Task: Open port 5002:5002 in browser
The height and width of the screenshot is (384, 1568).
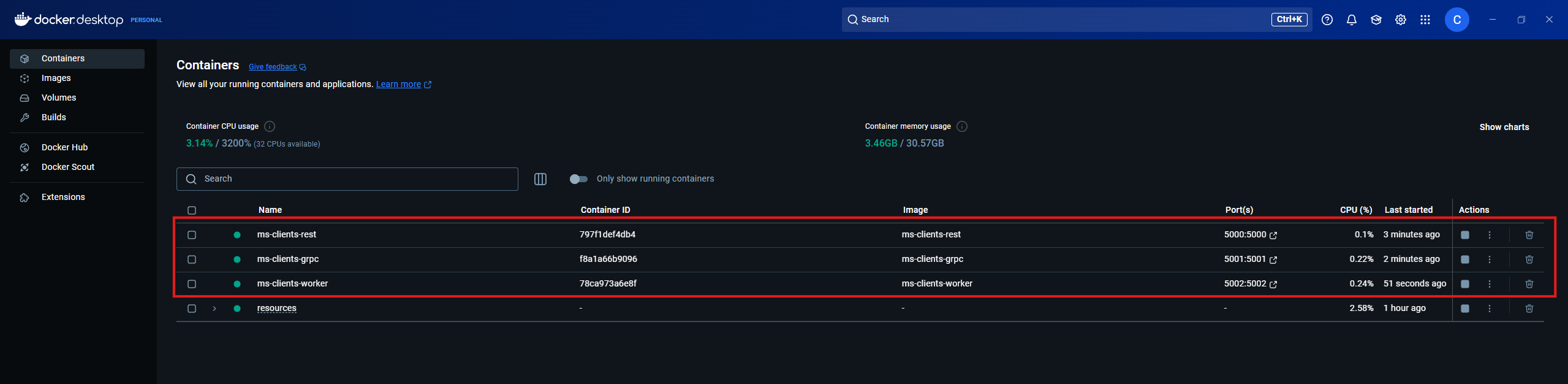Action: click(x=1251, y=284)
